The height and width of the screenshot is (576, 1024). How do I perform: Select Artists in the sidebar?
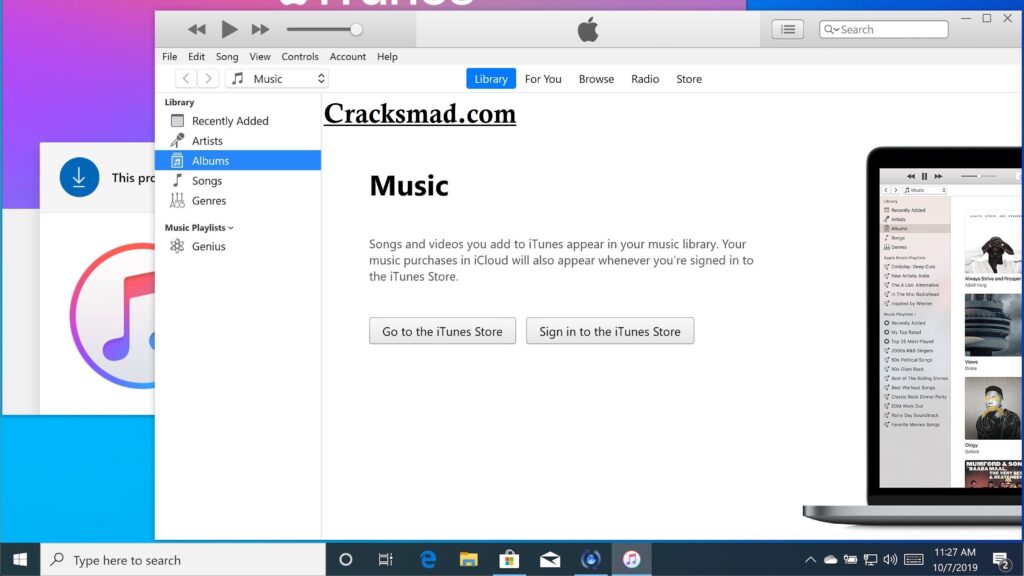click(238, 140)
